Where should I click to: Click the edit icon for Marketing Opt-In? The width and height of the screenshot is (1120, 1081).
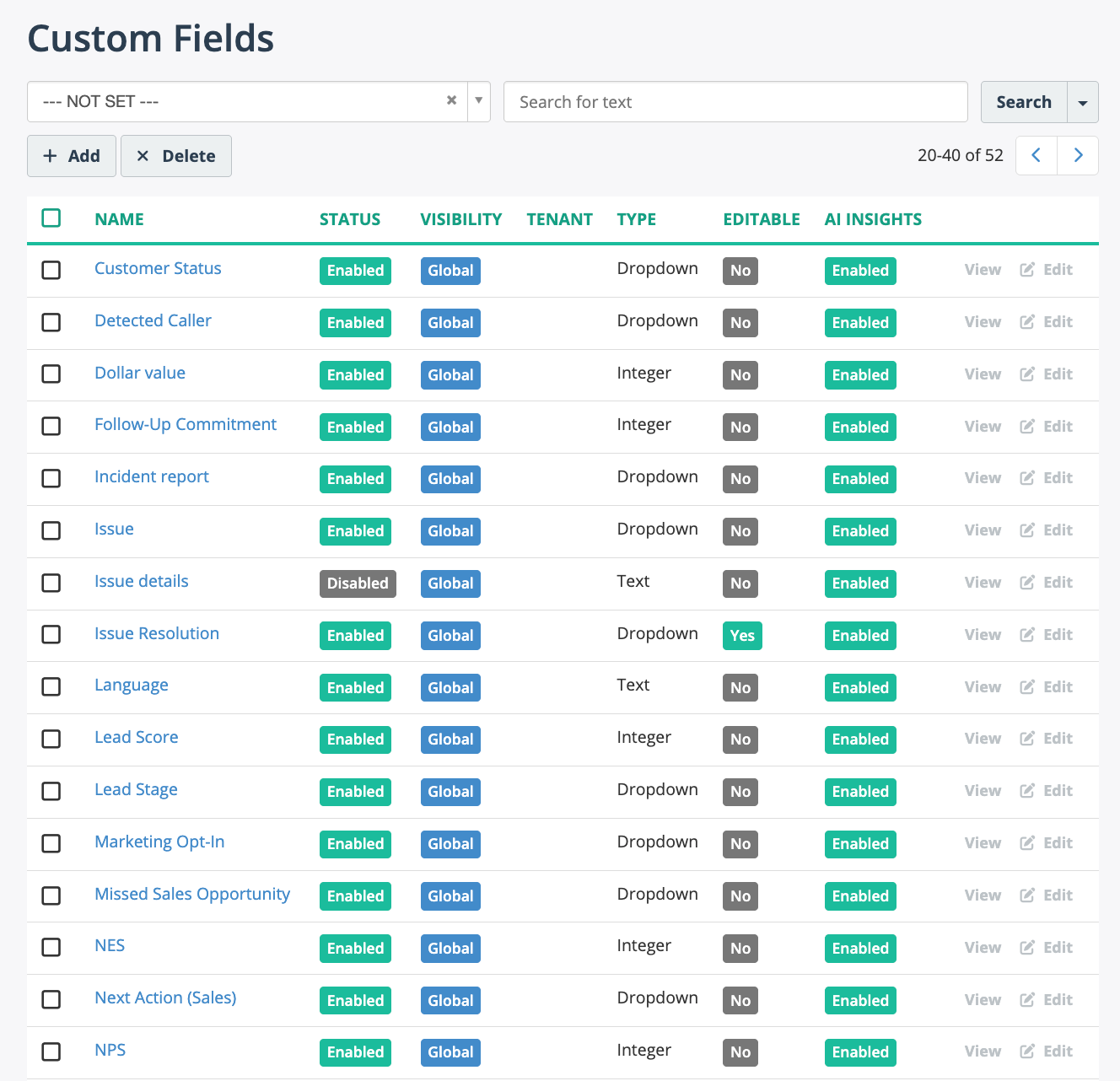coord(1027,843)
